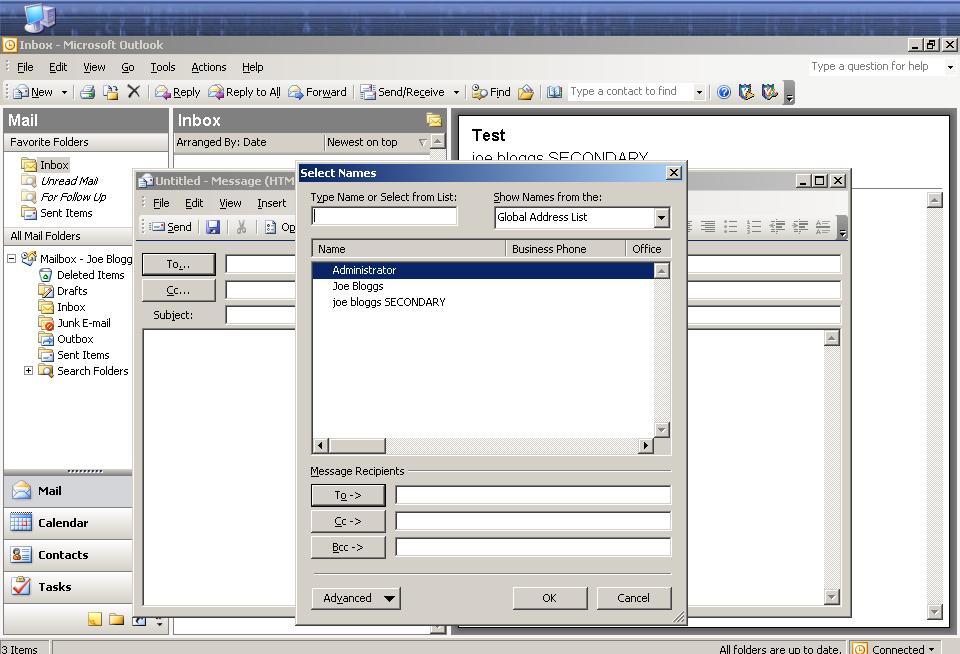The width and height of the screenshot is (960, 654).
Task: Click Reply to All in toolbar
Action: tap(244, 92)
